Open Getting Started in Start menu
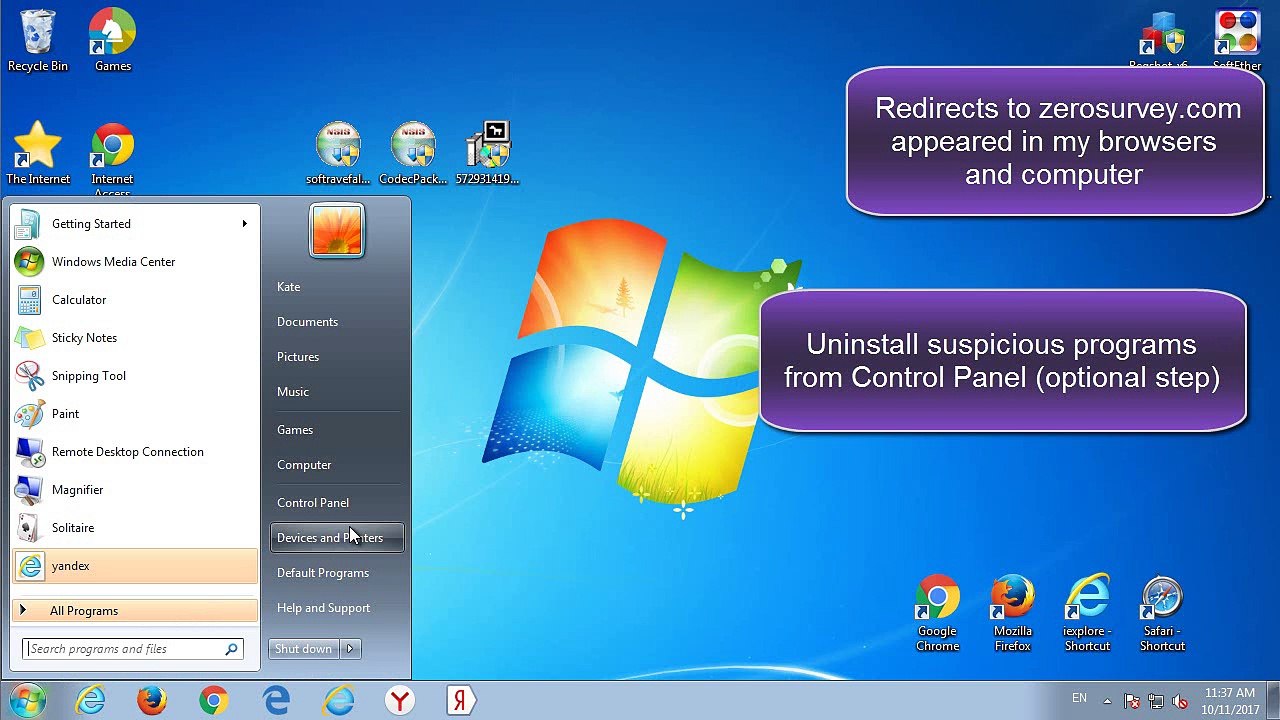The image size is (1280, 720). point(135,224)
